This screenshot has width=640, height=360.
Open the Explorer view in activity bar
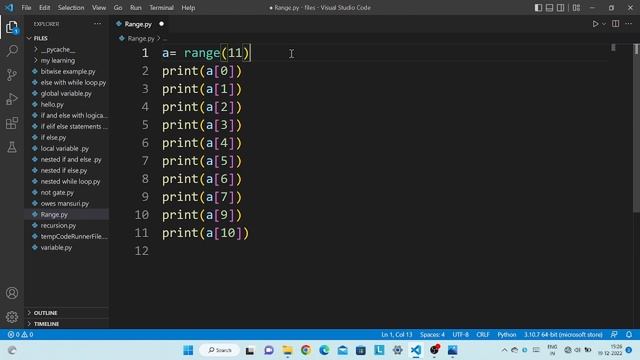click(x=12, y=27)
